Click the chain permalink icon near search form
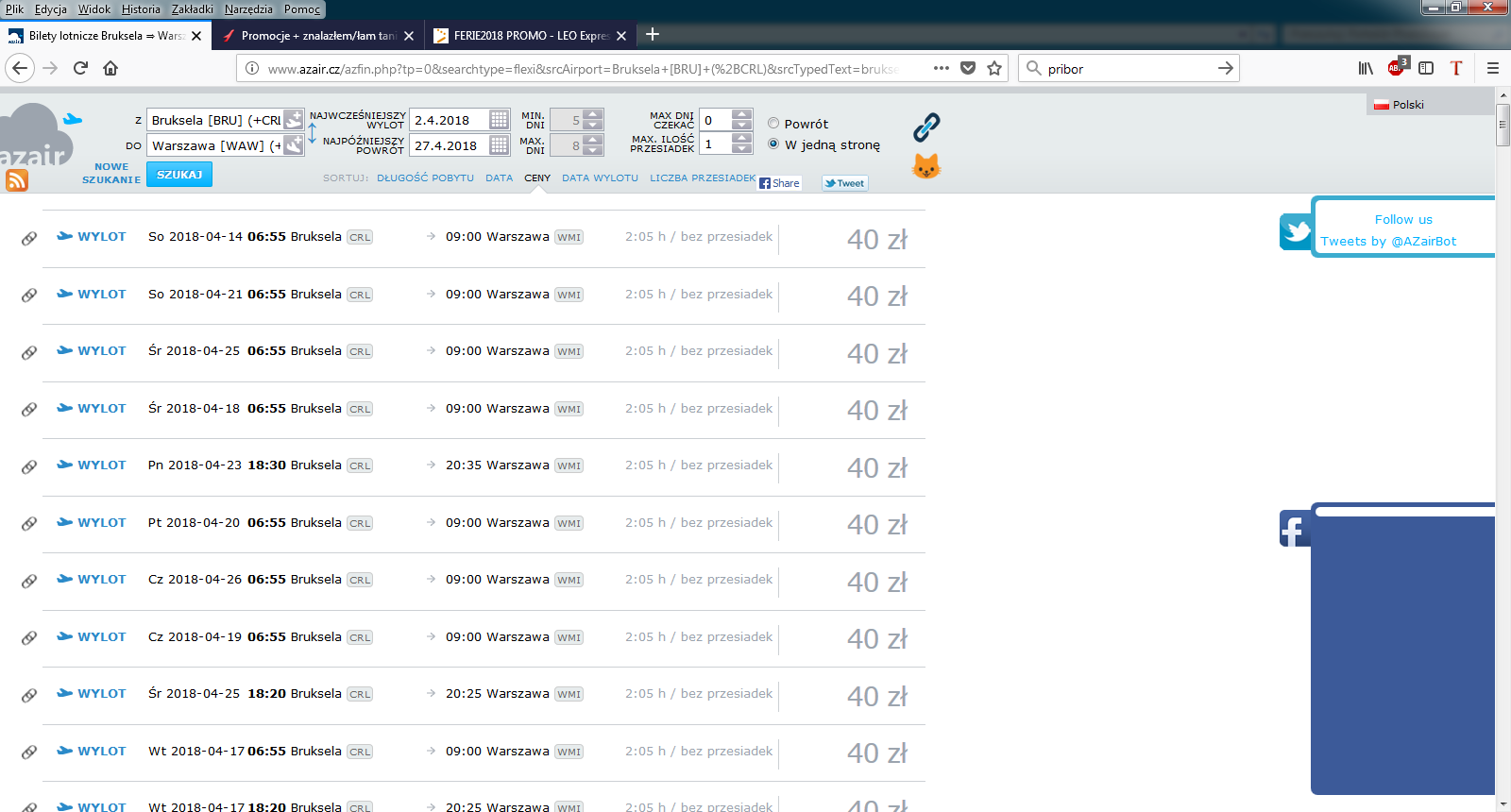 click(926, 127)
